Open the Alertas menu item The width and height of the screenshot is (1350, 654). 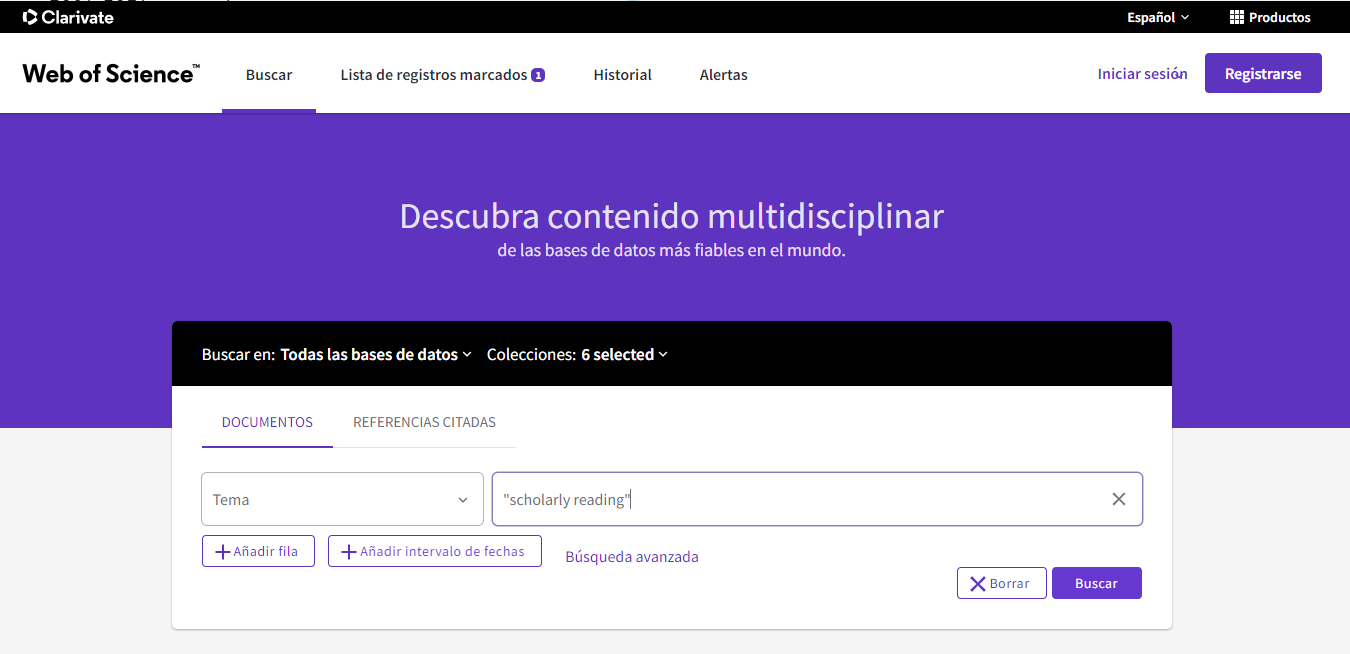724,75
